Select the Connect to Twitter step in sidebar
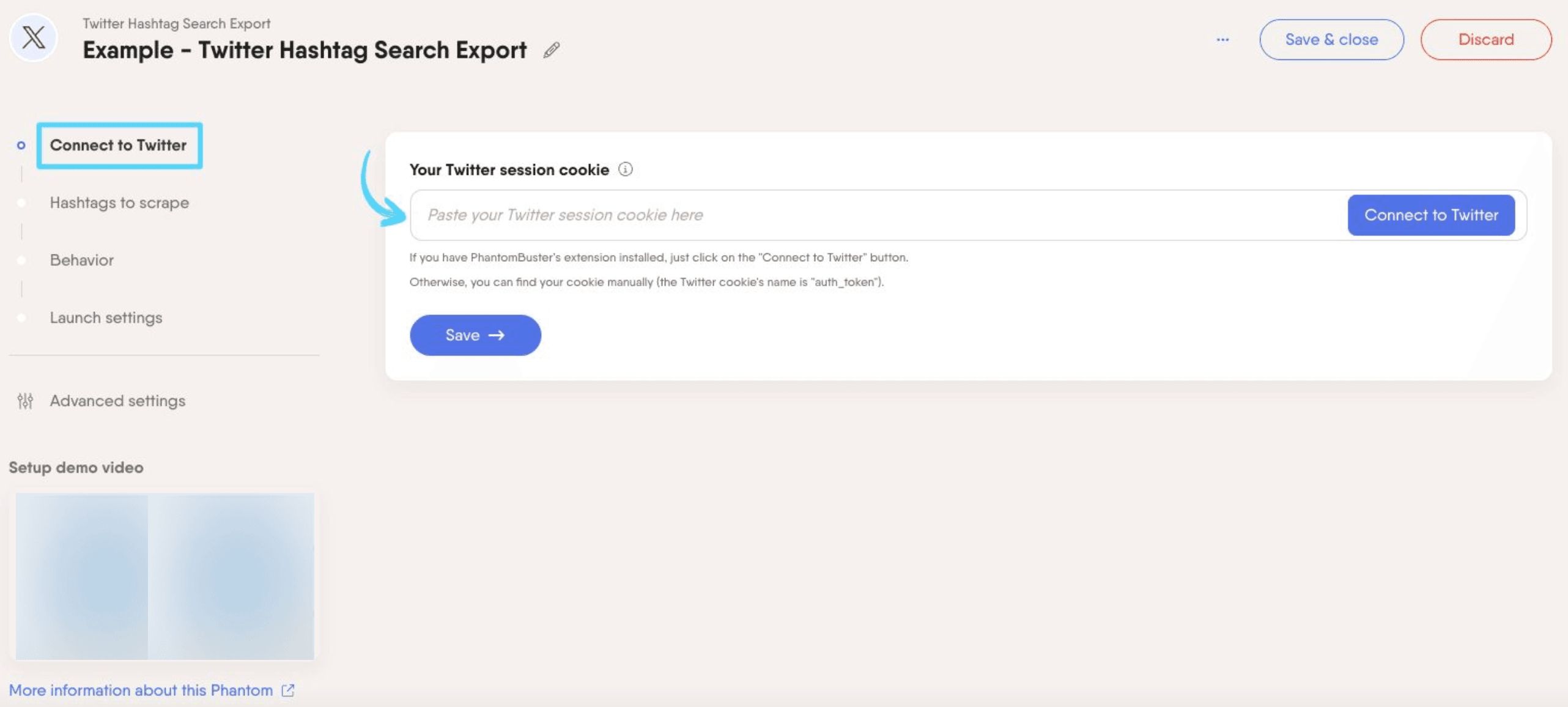The image size is (1568, 707). point(119,145)
